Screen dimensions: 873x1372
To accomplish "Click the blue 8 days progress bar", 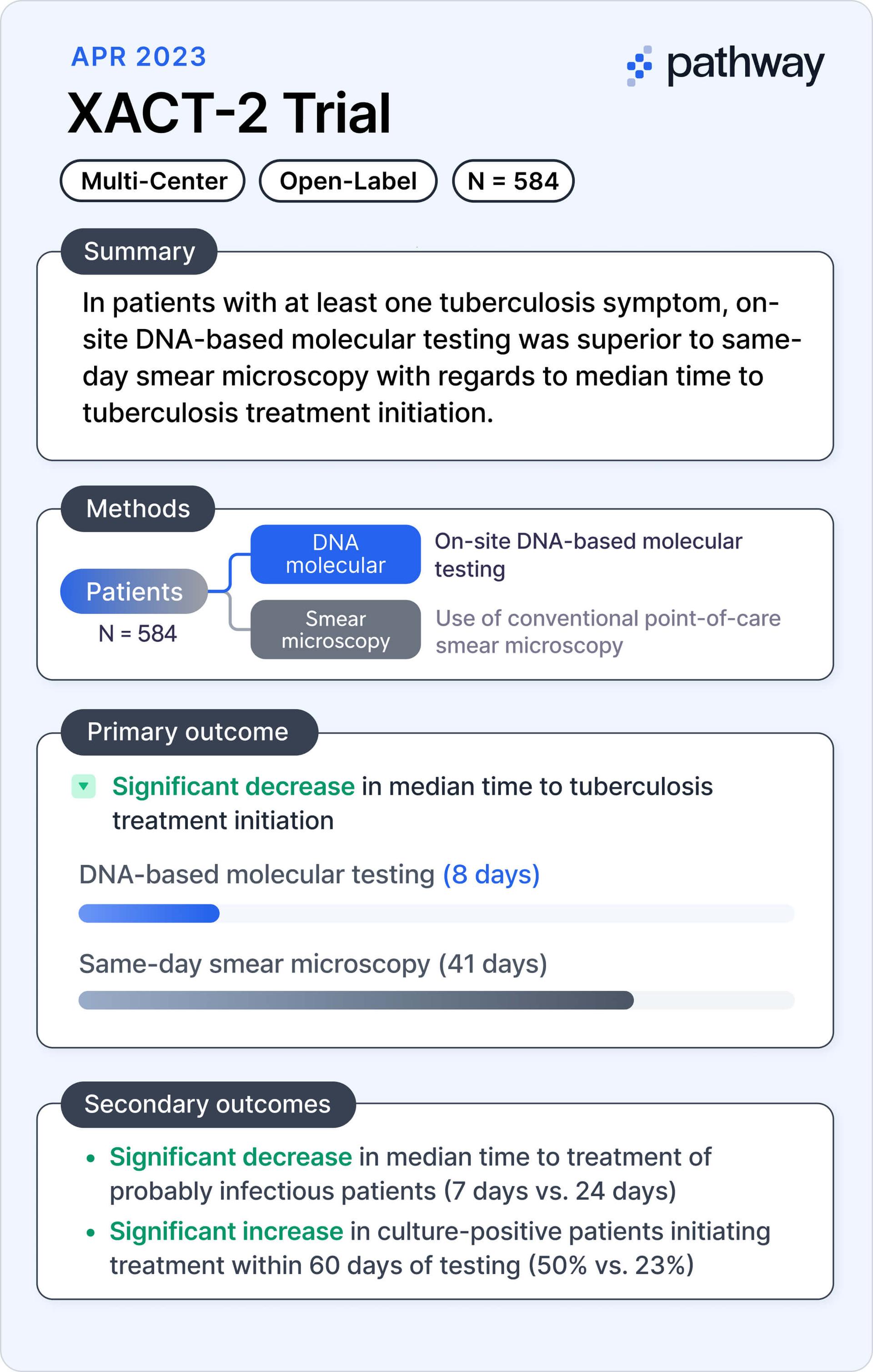I will coord(149,913).
